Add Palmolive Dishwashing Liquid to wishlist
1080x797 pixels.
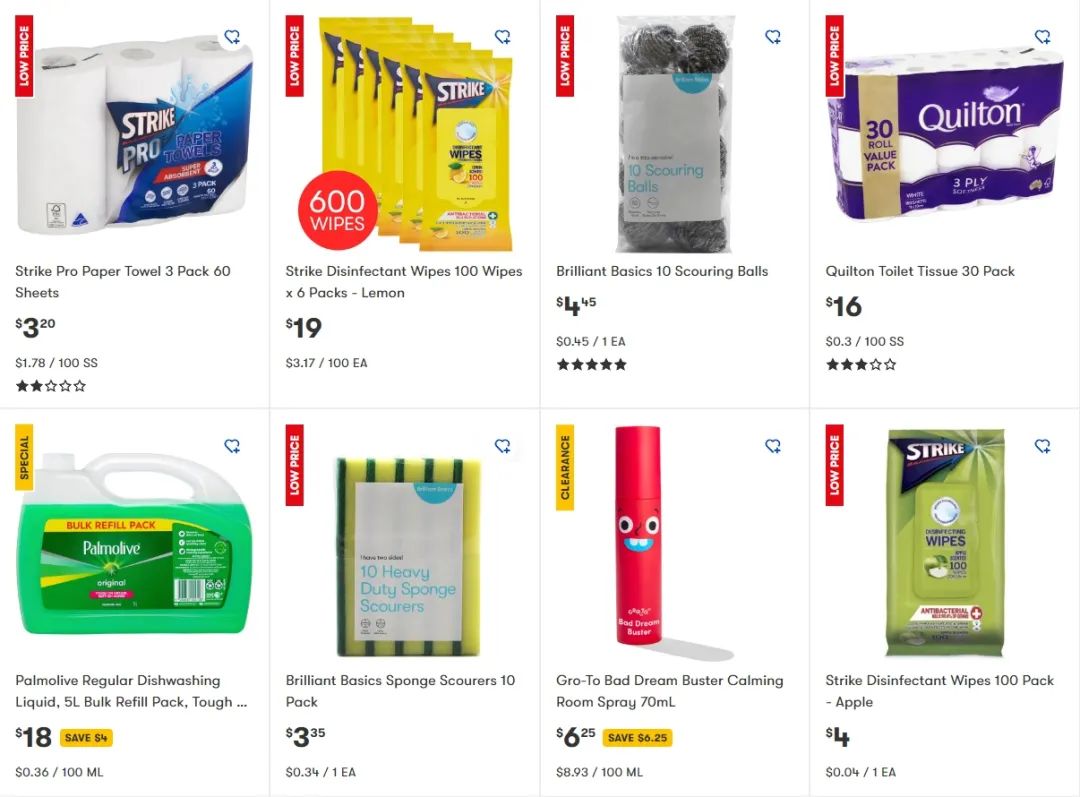(x=233, y=446)
